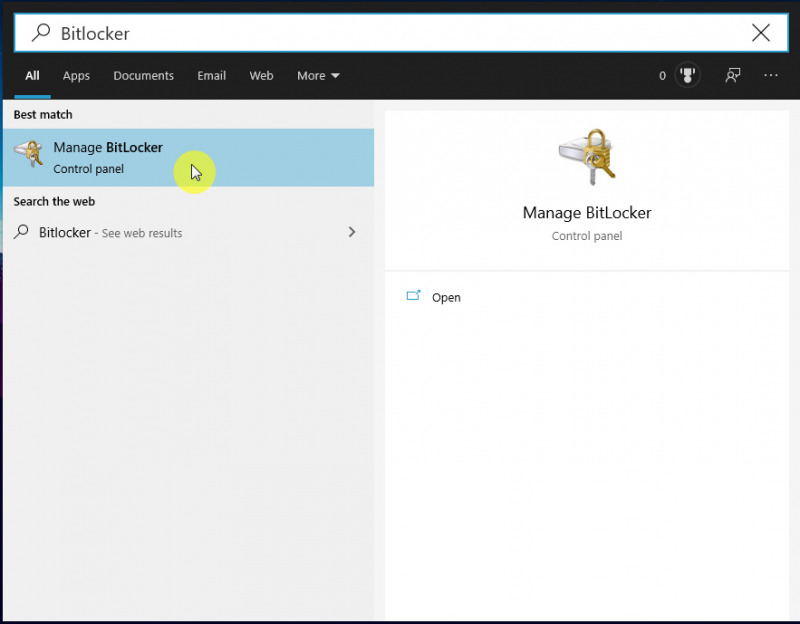Viewport: 800px width, 624px height.
Task: Switch to the All tab
Action: pos(33,76)
